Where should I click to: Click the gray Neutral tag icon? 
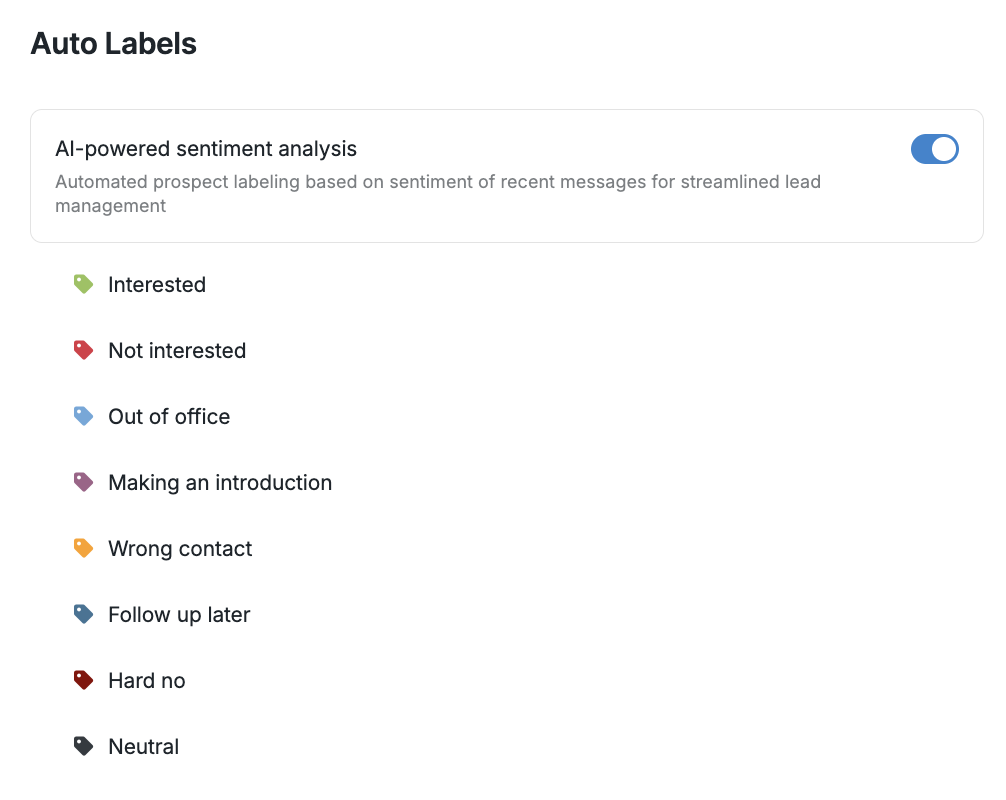[84, 747]
